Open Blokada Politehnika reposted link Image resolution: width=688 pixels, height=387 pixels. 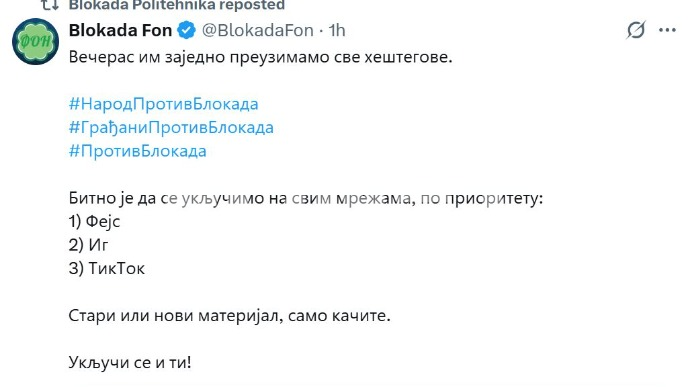point(177,5)
